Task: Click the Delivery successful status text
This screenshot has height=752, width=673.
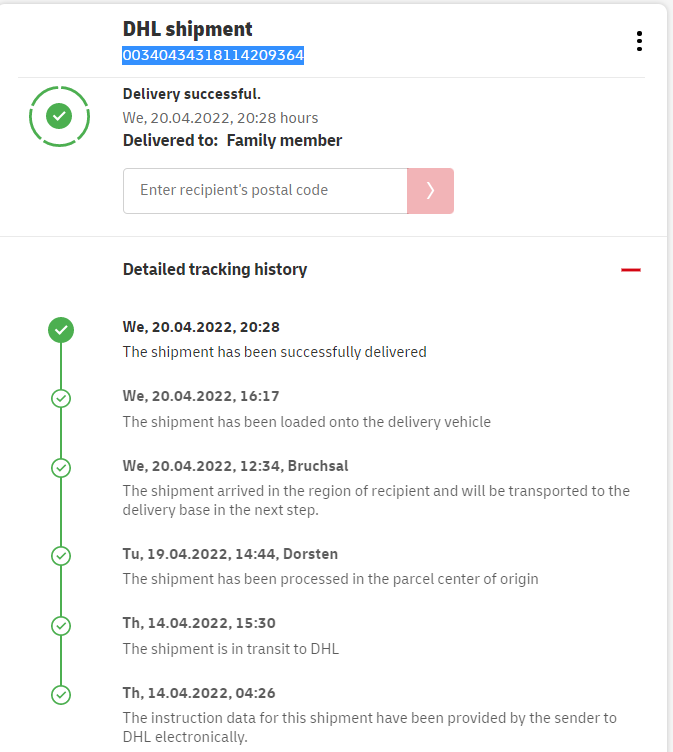Action: click(192, 94)
